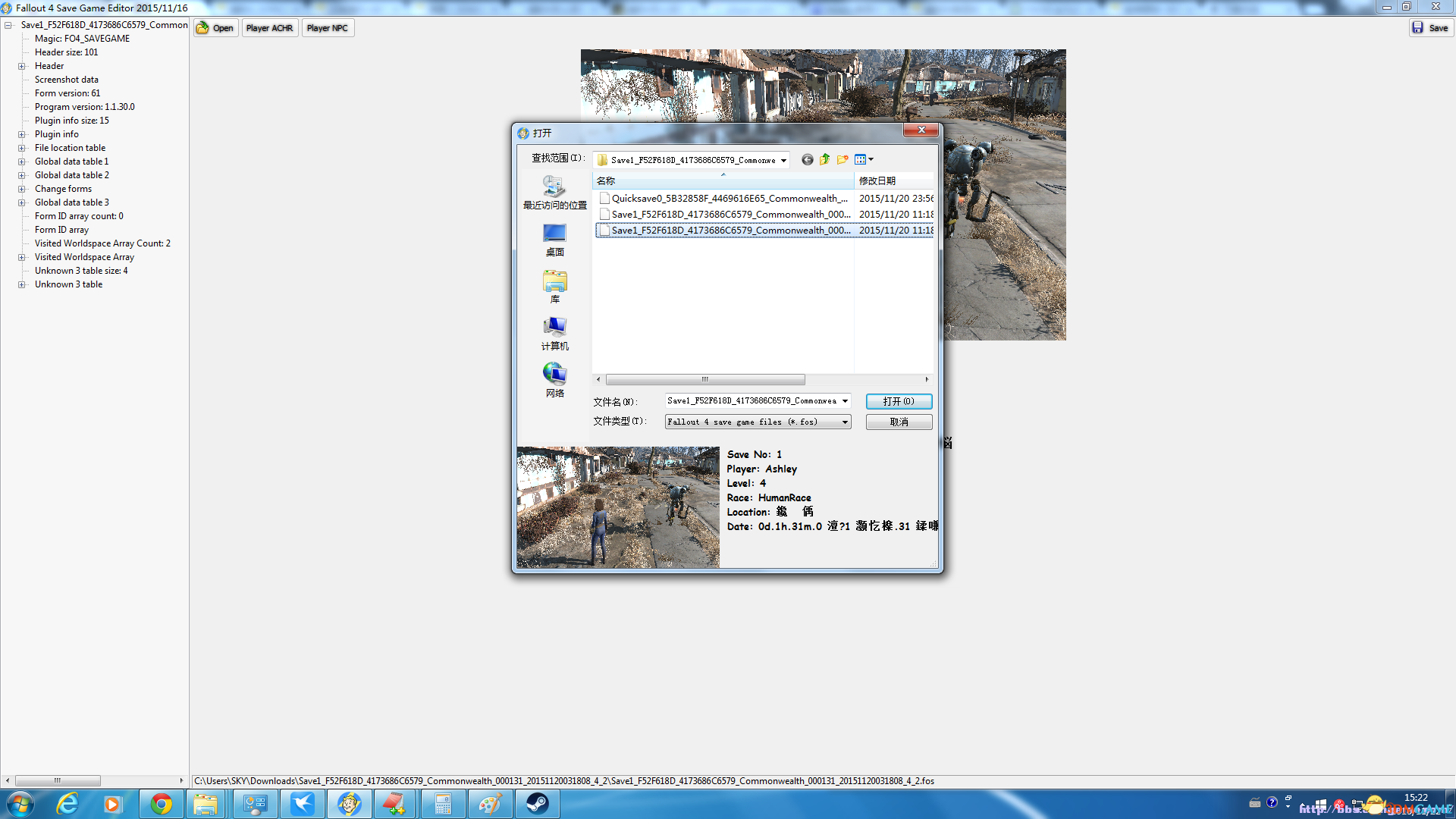The image size is (1456, 819).
Task: Select the Quicksave0_5B32858F file
Action: click(765, 199)
